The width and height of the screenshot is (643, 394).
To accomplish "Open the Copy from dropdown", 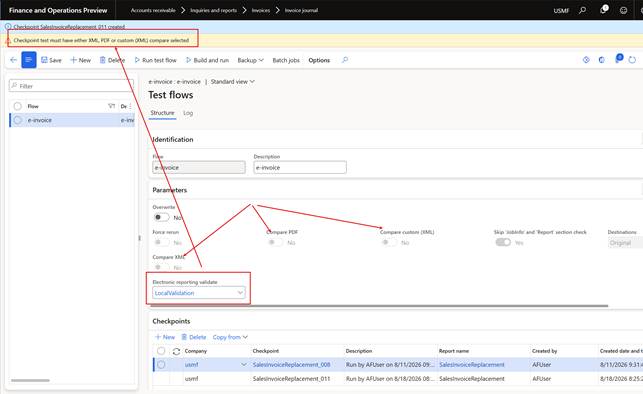I will (x=230, y=337).
